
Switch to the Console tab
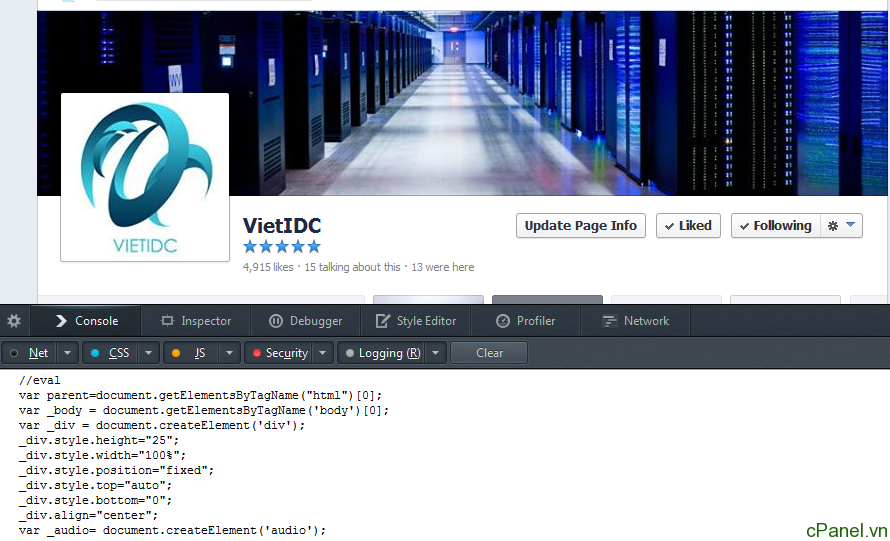(x=86, y=321)
